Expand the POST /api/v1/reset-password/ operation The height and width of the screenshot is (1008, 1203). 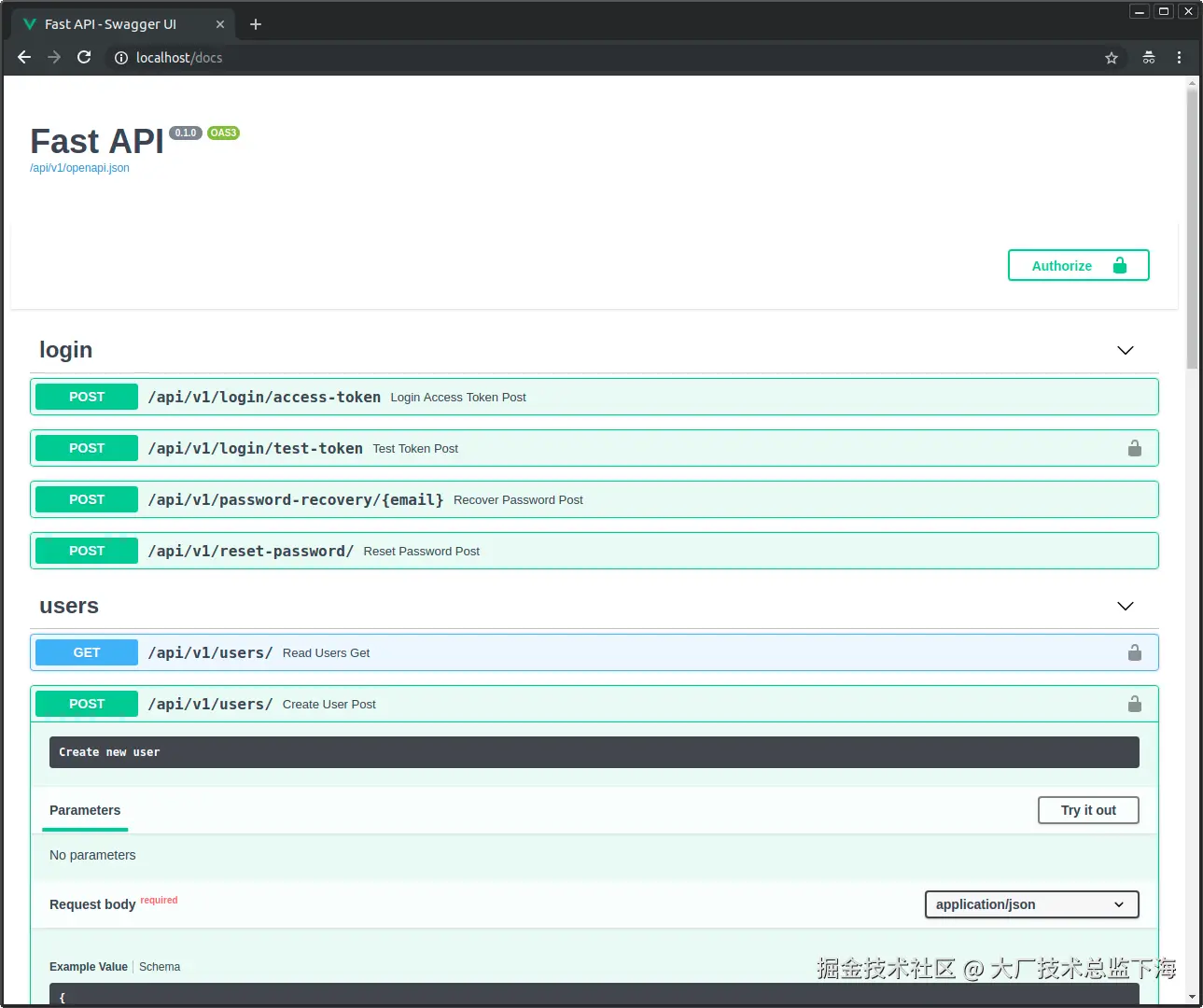(595, 551)
